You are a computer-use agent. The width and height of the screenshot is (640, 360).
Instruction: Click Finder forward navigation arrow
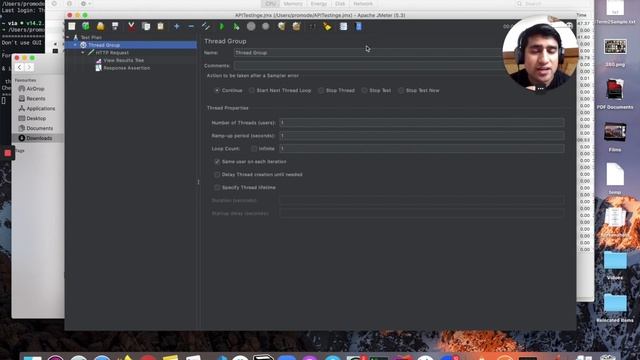29,67
